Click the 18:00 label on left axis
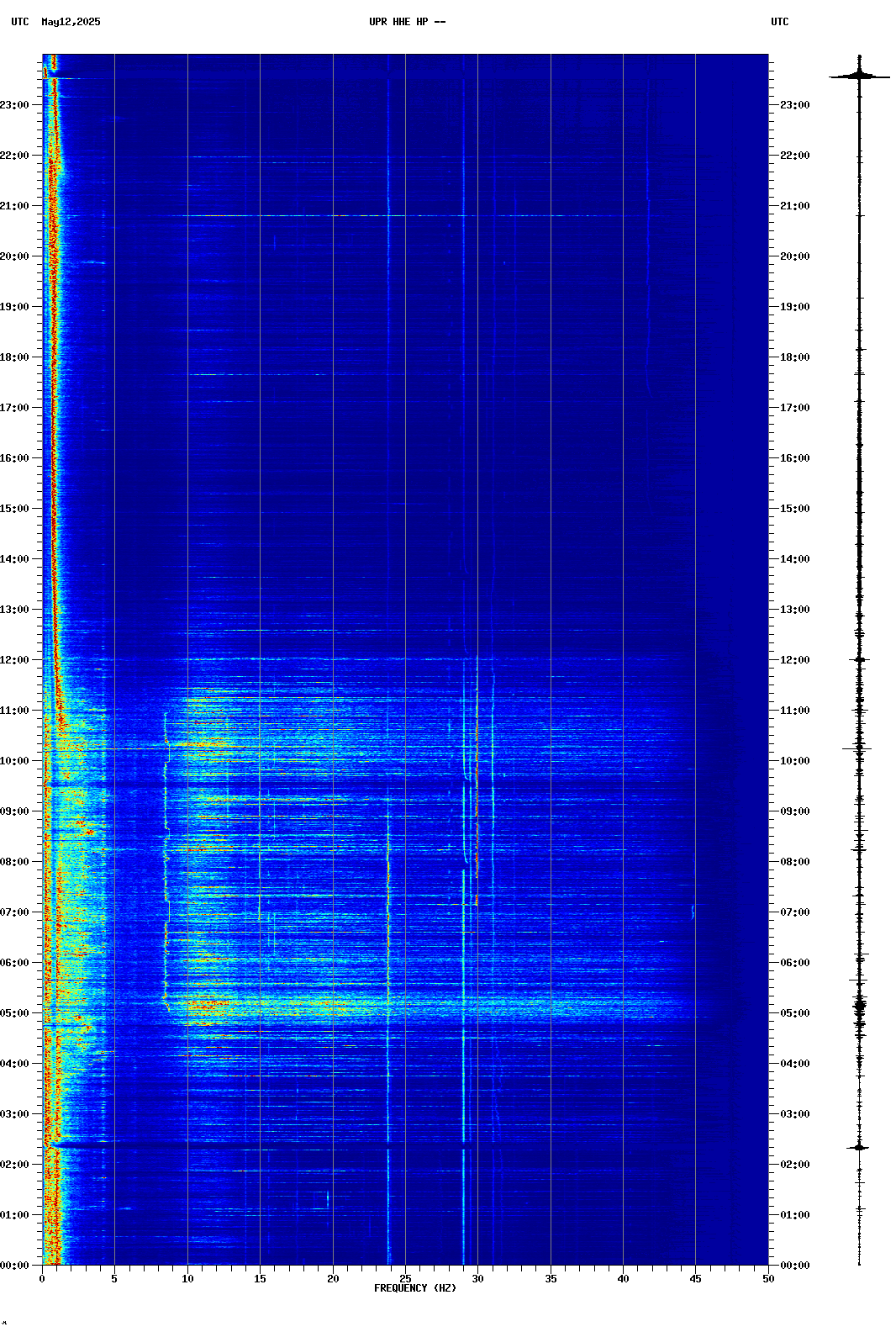 pyautogui.click(x=14, y=357)
